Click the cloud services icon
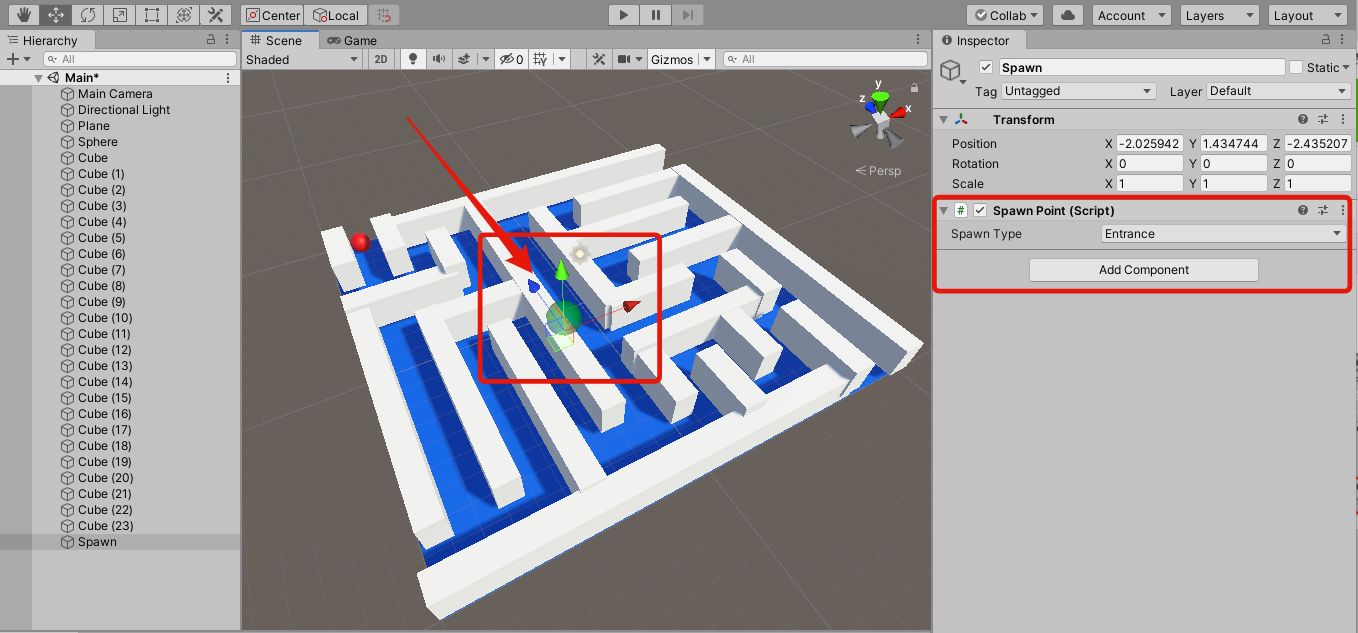The image size is (1358, 633). pos(1069,15)
